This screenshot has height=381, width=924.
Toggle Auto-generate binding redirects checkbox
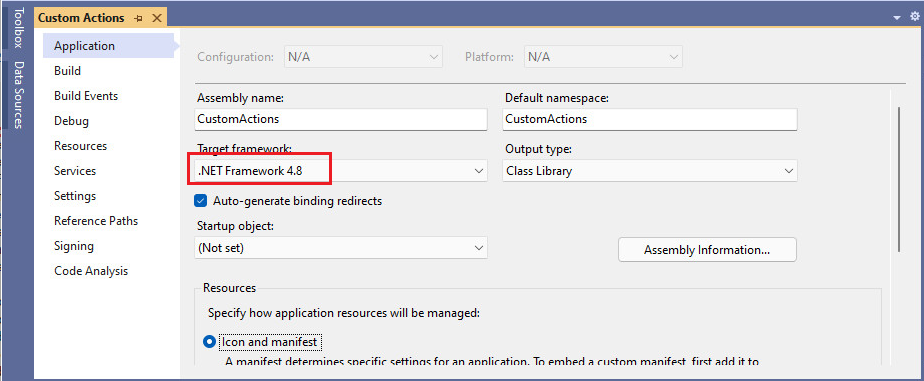[x=200, y=201]
